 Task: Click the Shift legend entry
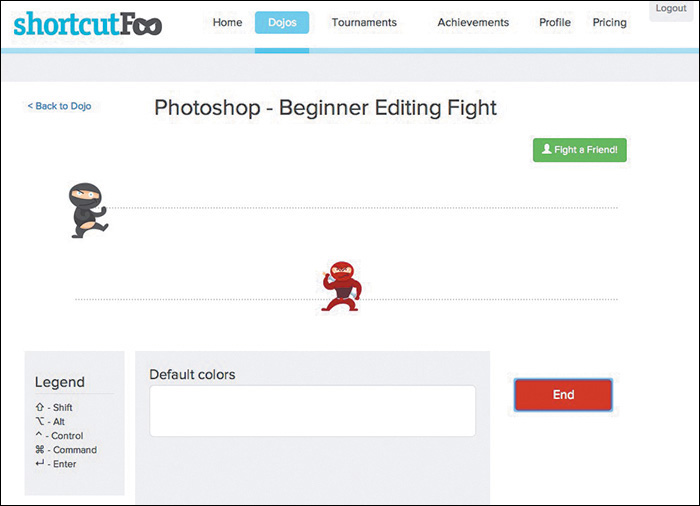pos(54,408)
